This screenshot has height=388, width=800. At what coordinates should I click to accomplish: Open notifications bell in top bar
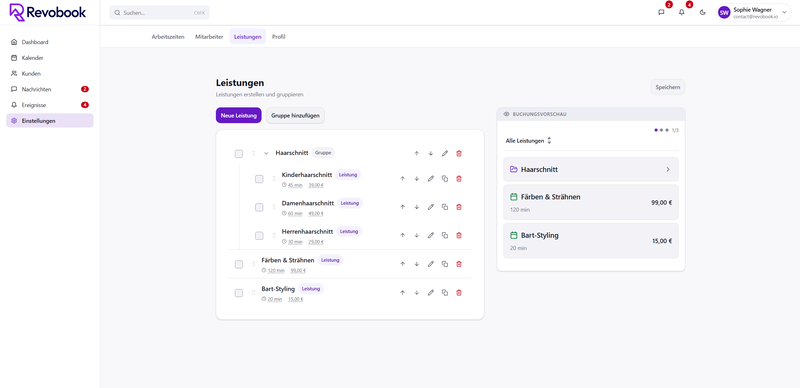point(682,12)
